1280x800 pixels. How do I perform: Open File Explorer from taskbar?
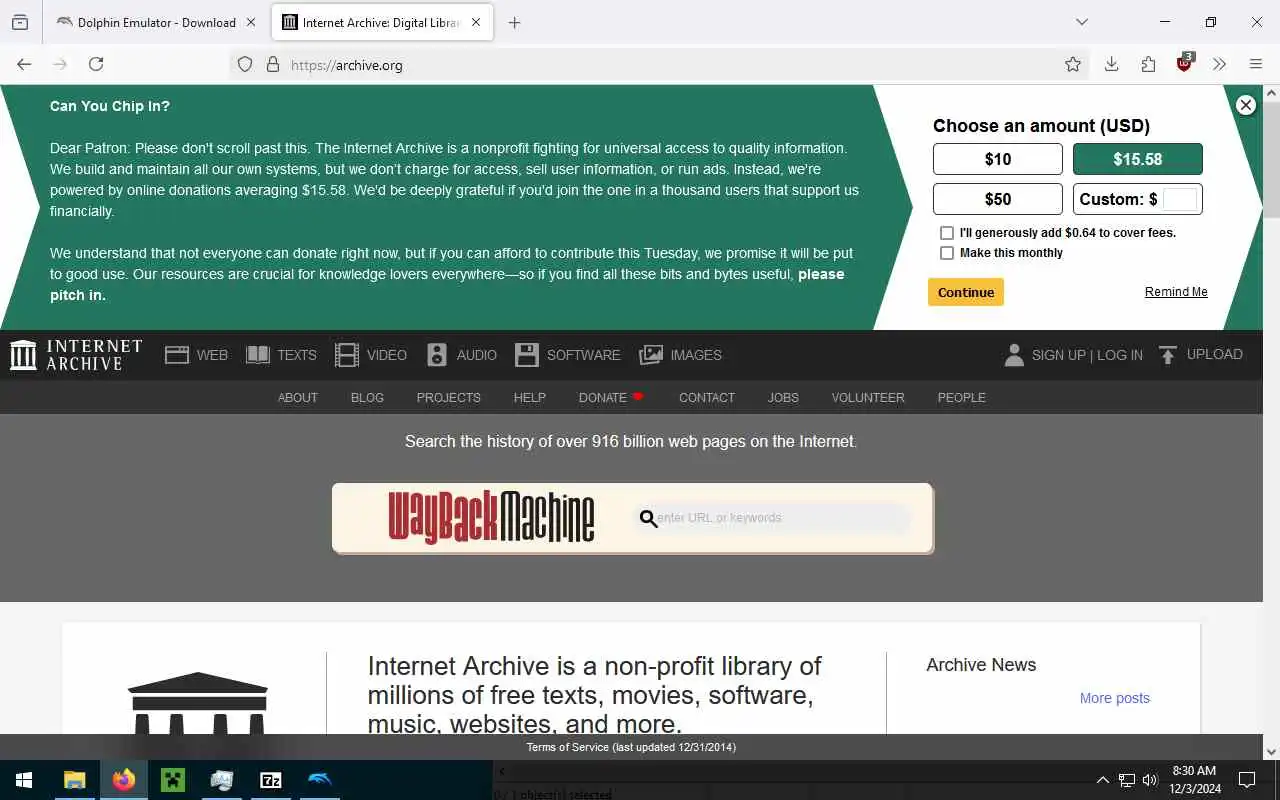(x=74, y=780)
